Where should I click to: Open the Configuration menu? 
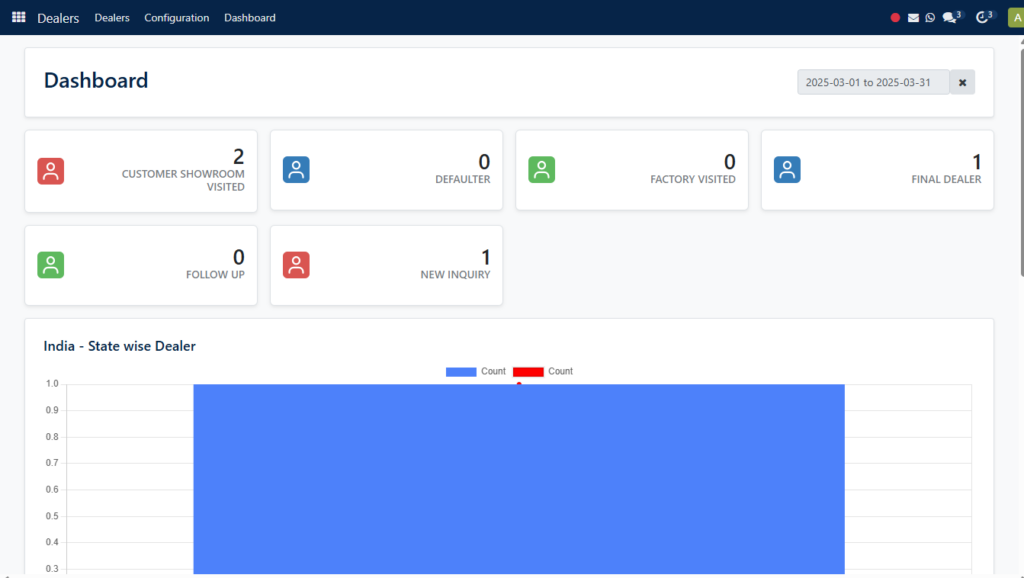[176, 18]
